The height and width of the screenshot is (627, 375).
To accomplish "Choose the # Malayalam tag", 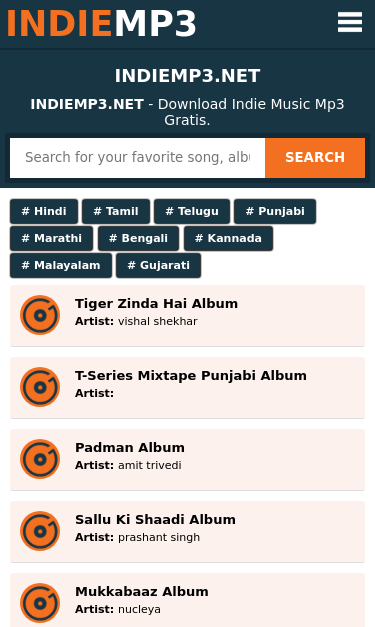I will coord(61,265).
